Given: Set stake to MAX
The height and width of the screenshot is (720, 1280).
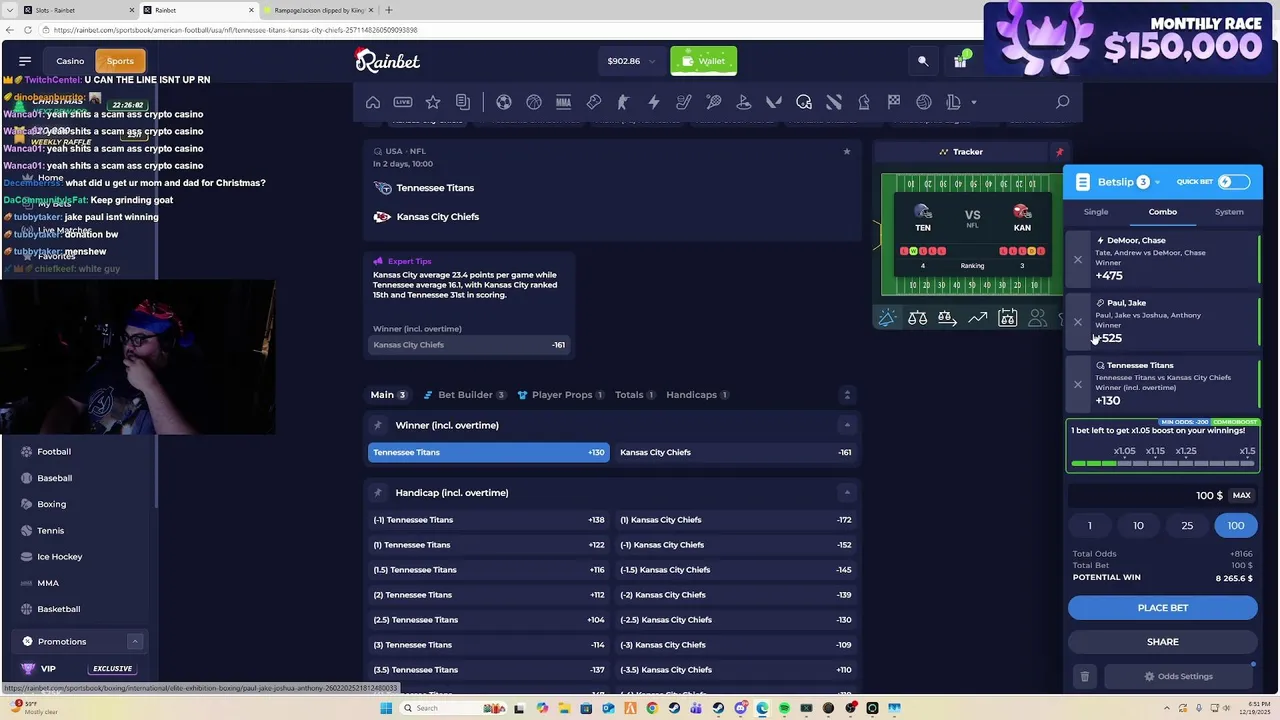Looking at the screenshot, I should click(x=1241, y=496).
